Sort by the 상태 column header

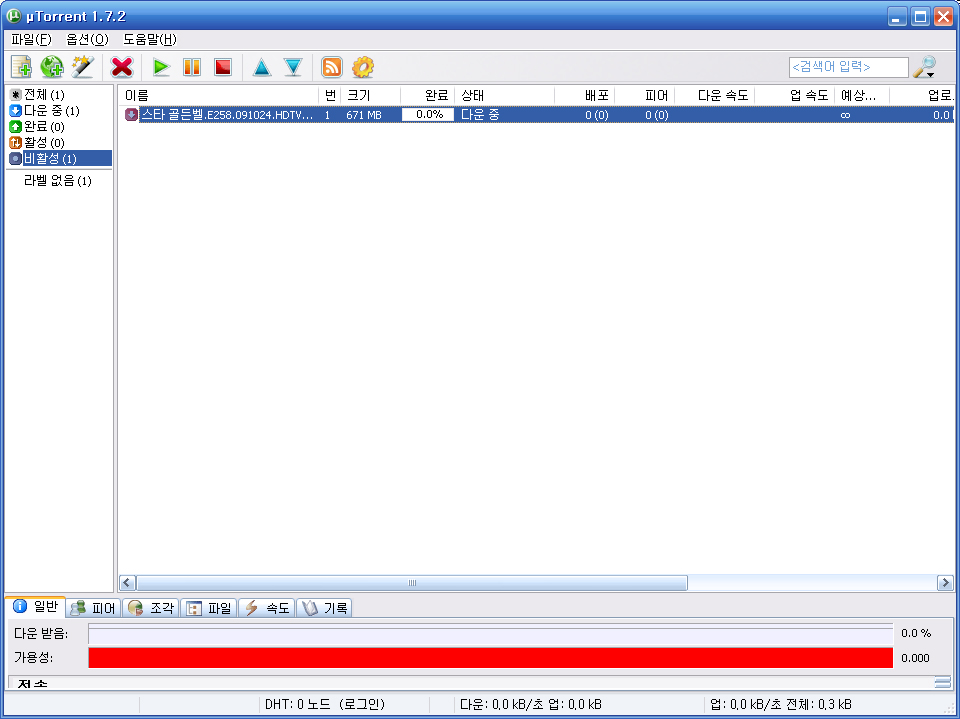(504, 95)
